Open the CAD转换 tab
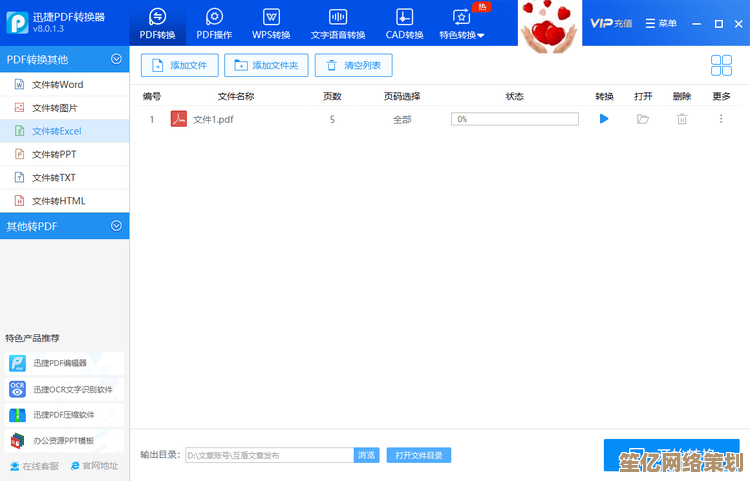The height and width of the screenshot is (481, 750). coord(404,23)
